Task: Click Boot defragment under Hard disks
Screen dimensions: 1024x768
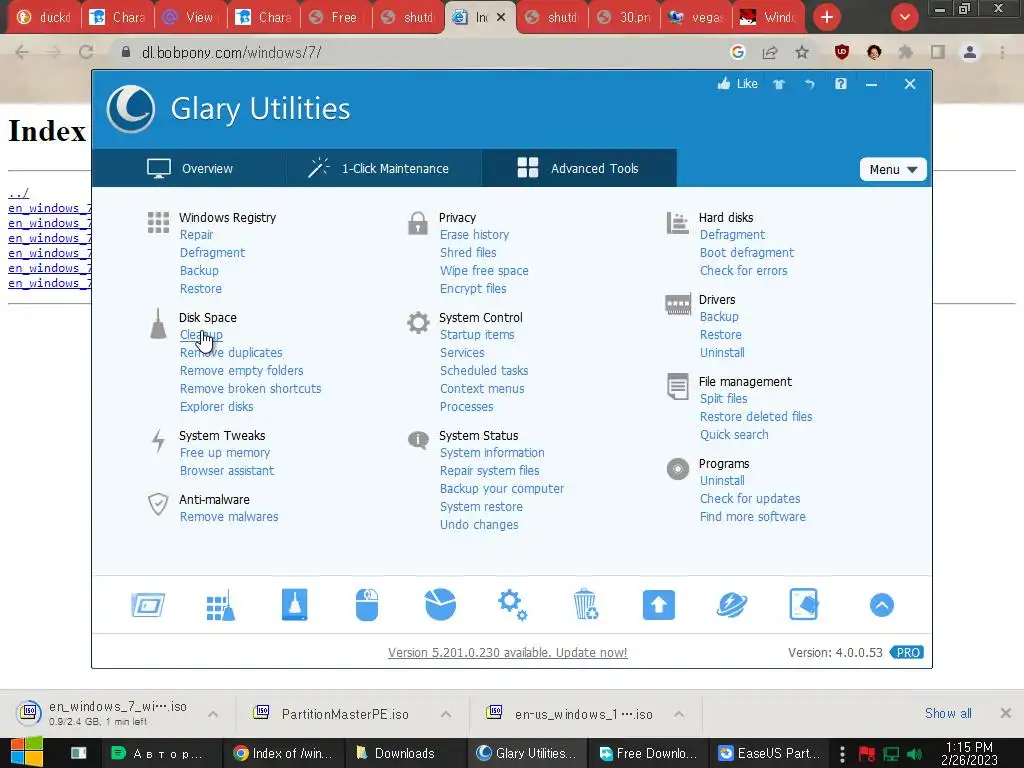Action: tap(746, 253)
